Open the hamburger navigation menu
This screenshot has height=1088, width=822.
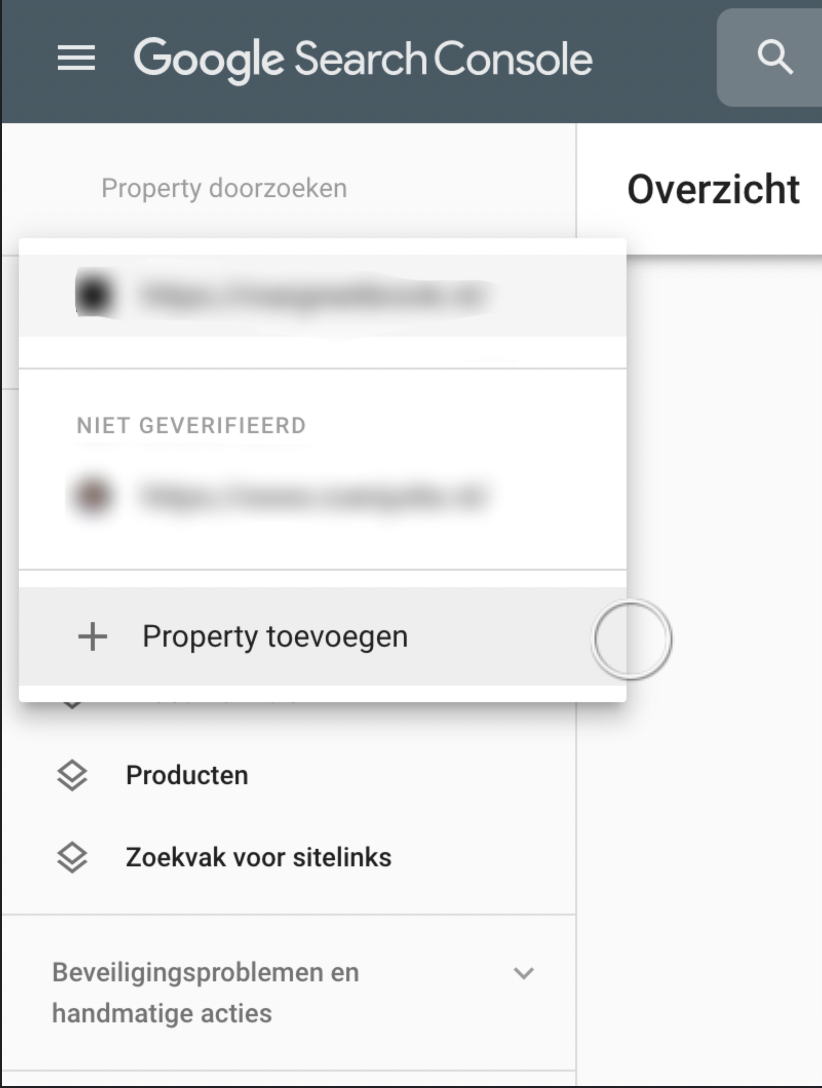(x=77, y=59)
